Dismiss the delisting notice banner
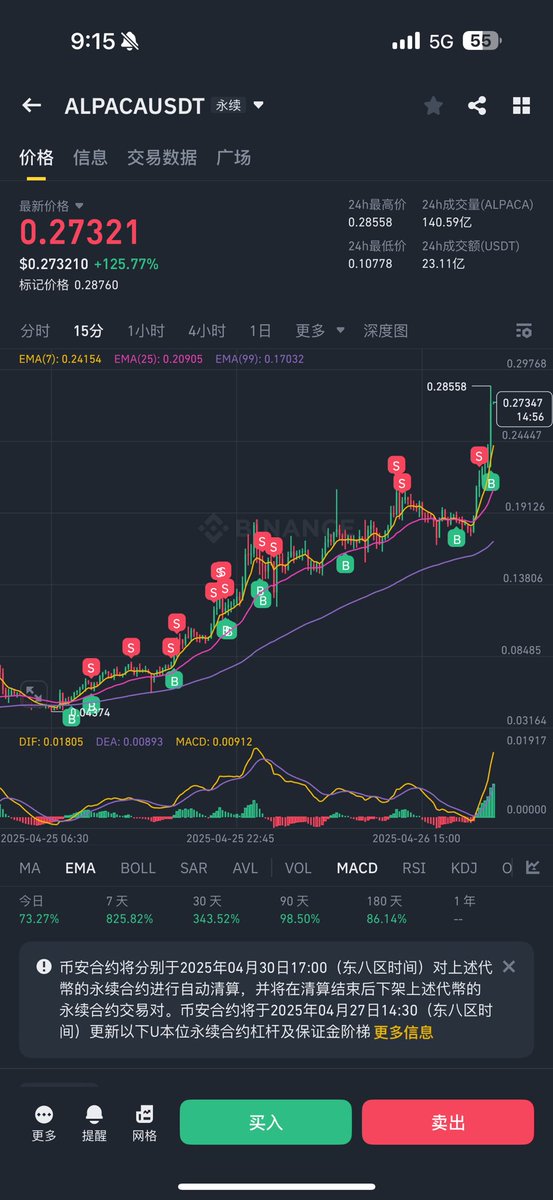This screenshot has height=1200, width=553. pyautogui.click(x=509, y=966)
